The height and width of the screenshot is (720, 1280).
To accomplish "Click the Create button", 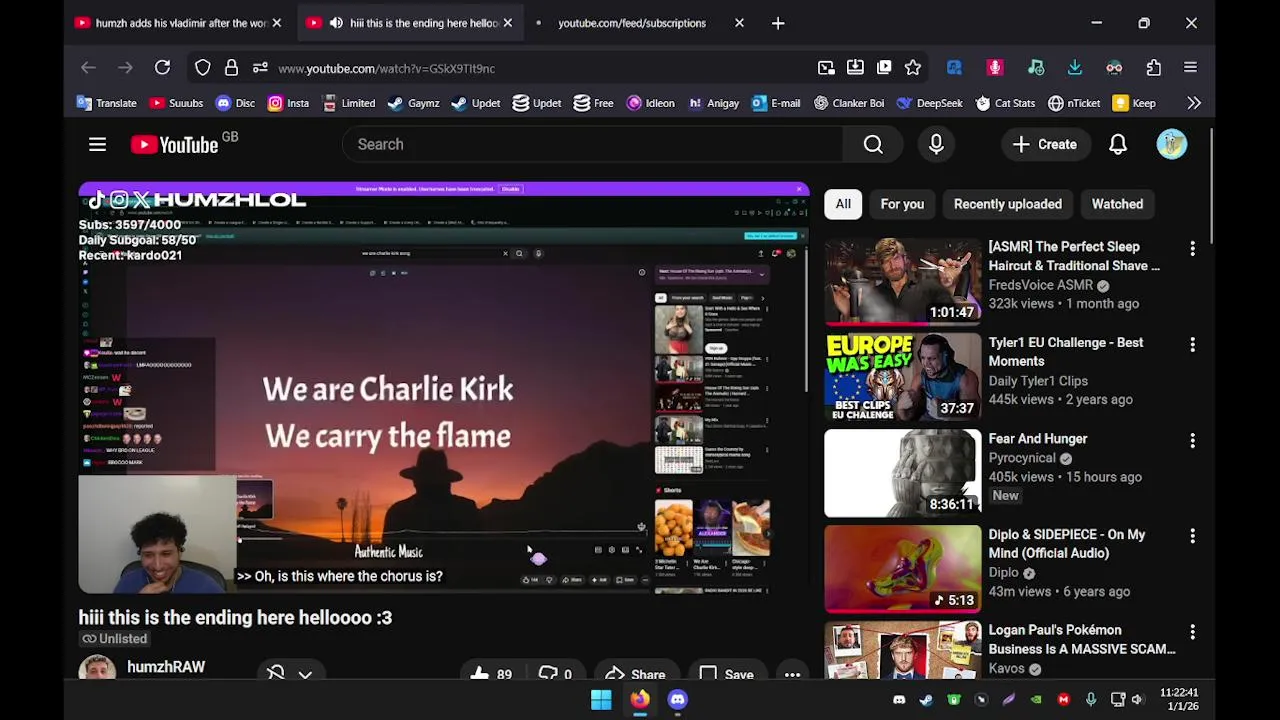I will pyautogui.click(x=1045, y=144).
